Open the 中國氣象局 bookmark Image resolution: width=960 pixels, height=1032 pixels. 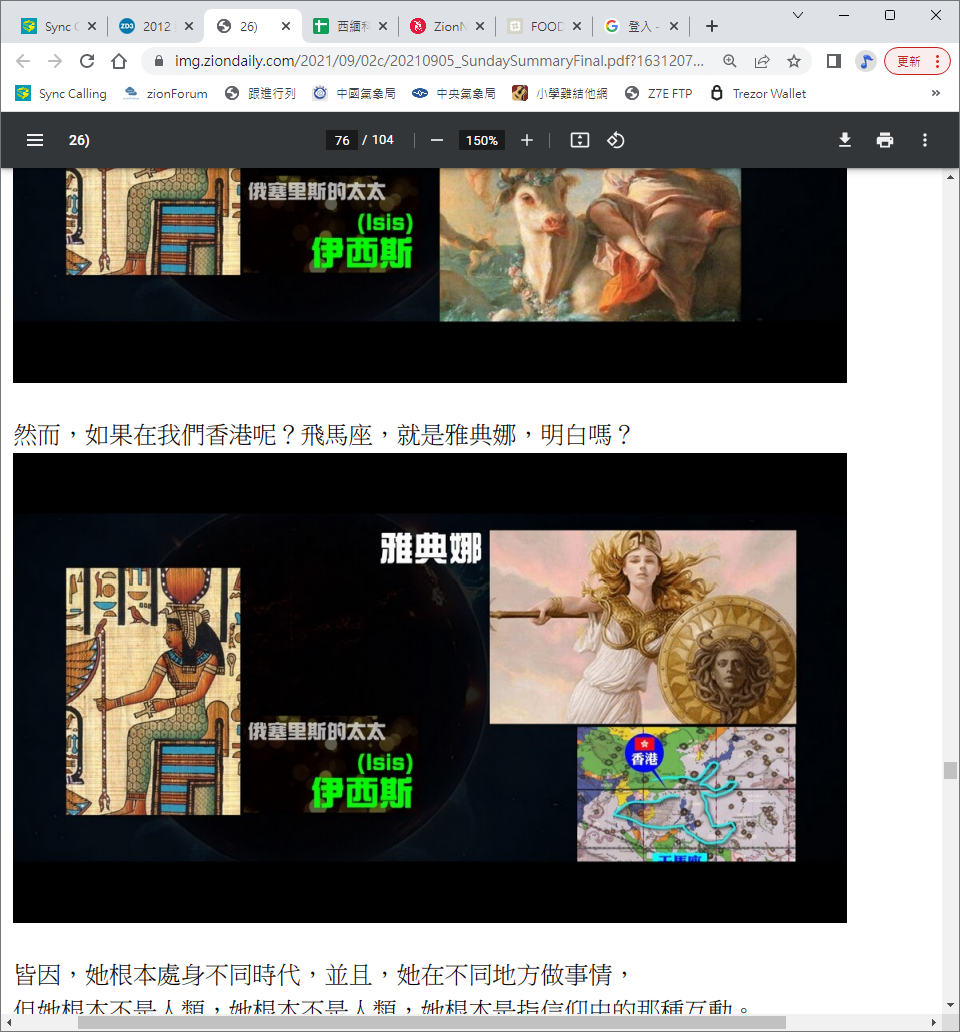point(354,93)
